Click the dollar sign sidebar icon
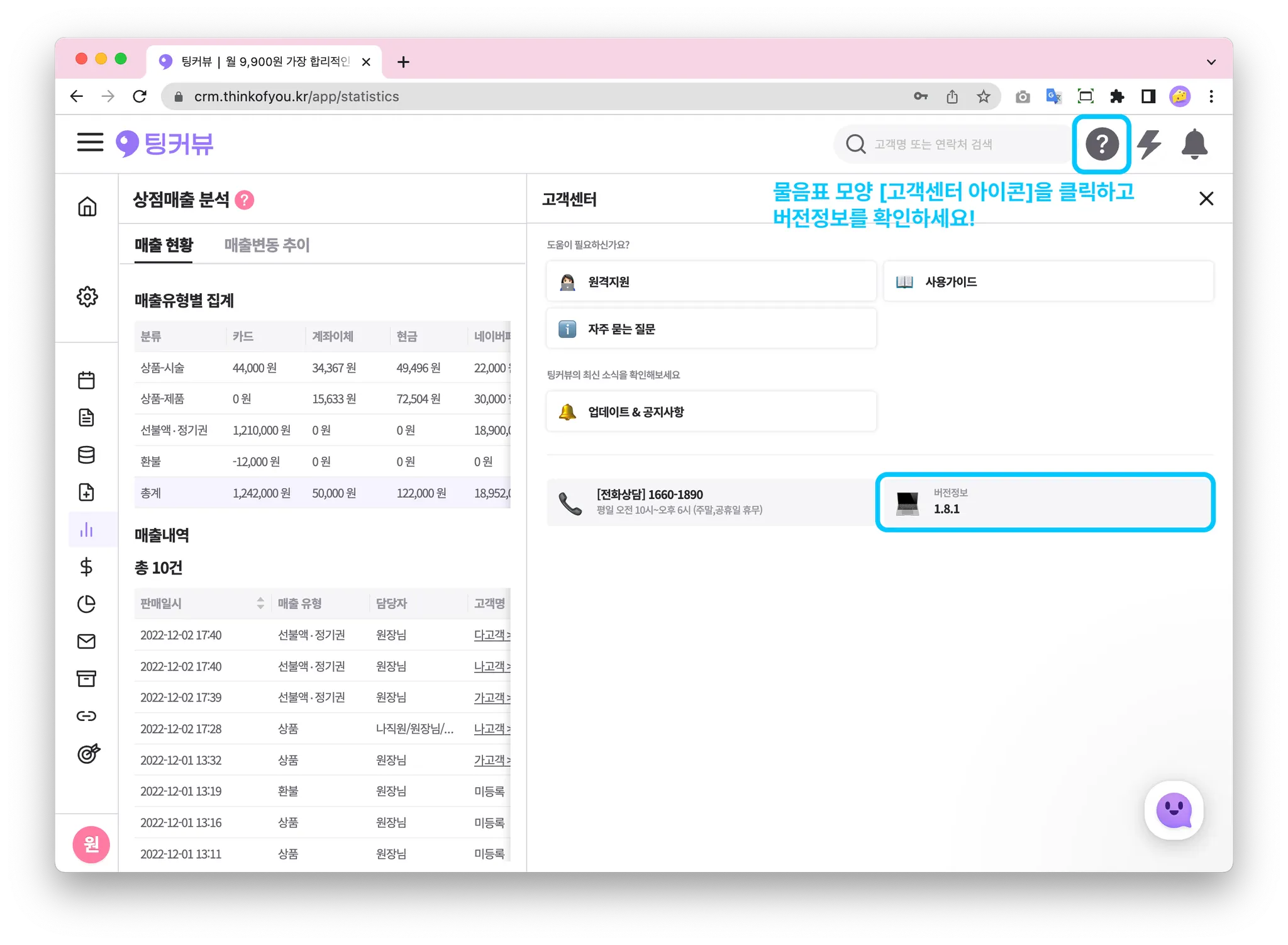 pyautogui.click(x=87, y=567)
